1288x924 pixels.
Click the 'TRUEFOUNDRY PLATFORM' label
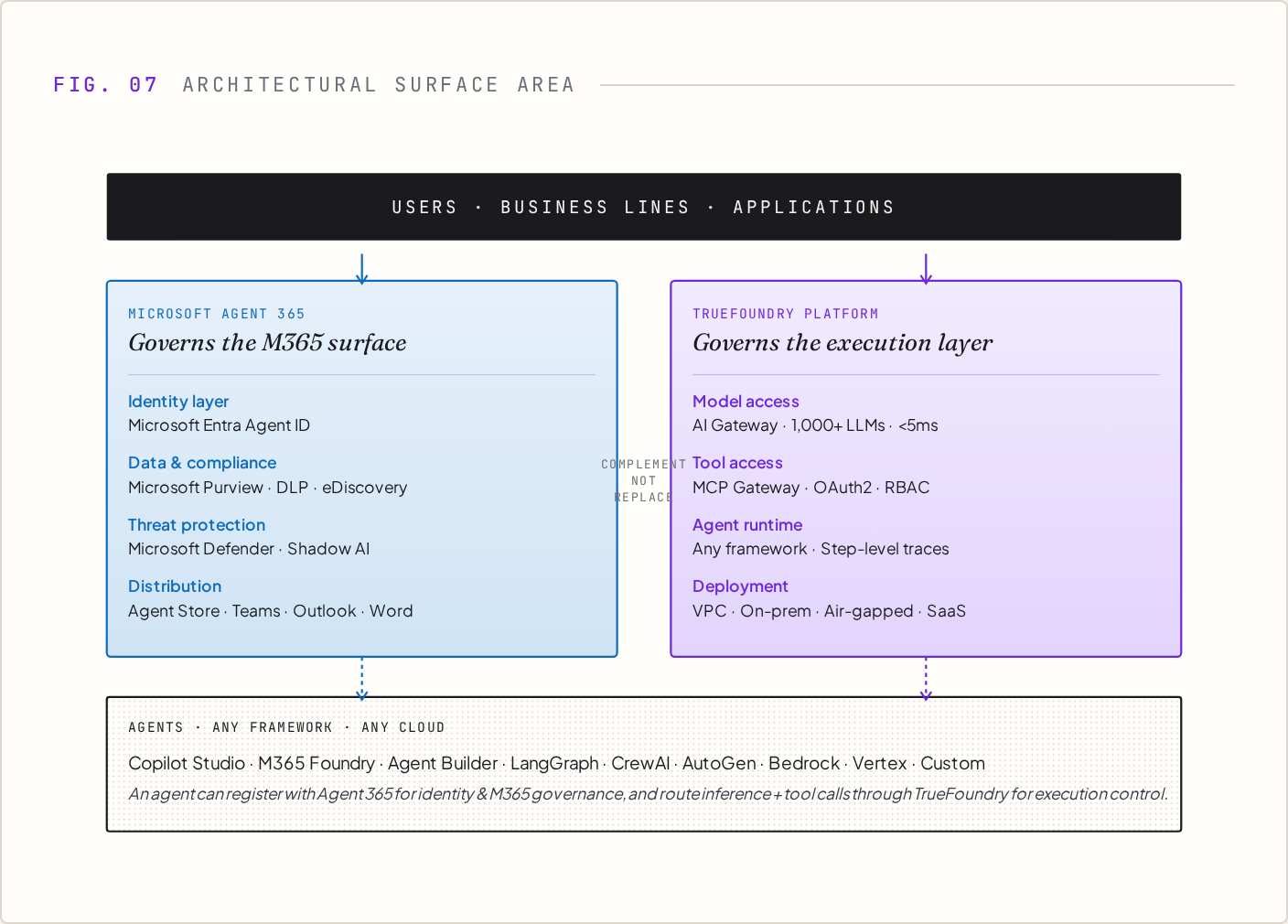786,314
